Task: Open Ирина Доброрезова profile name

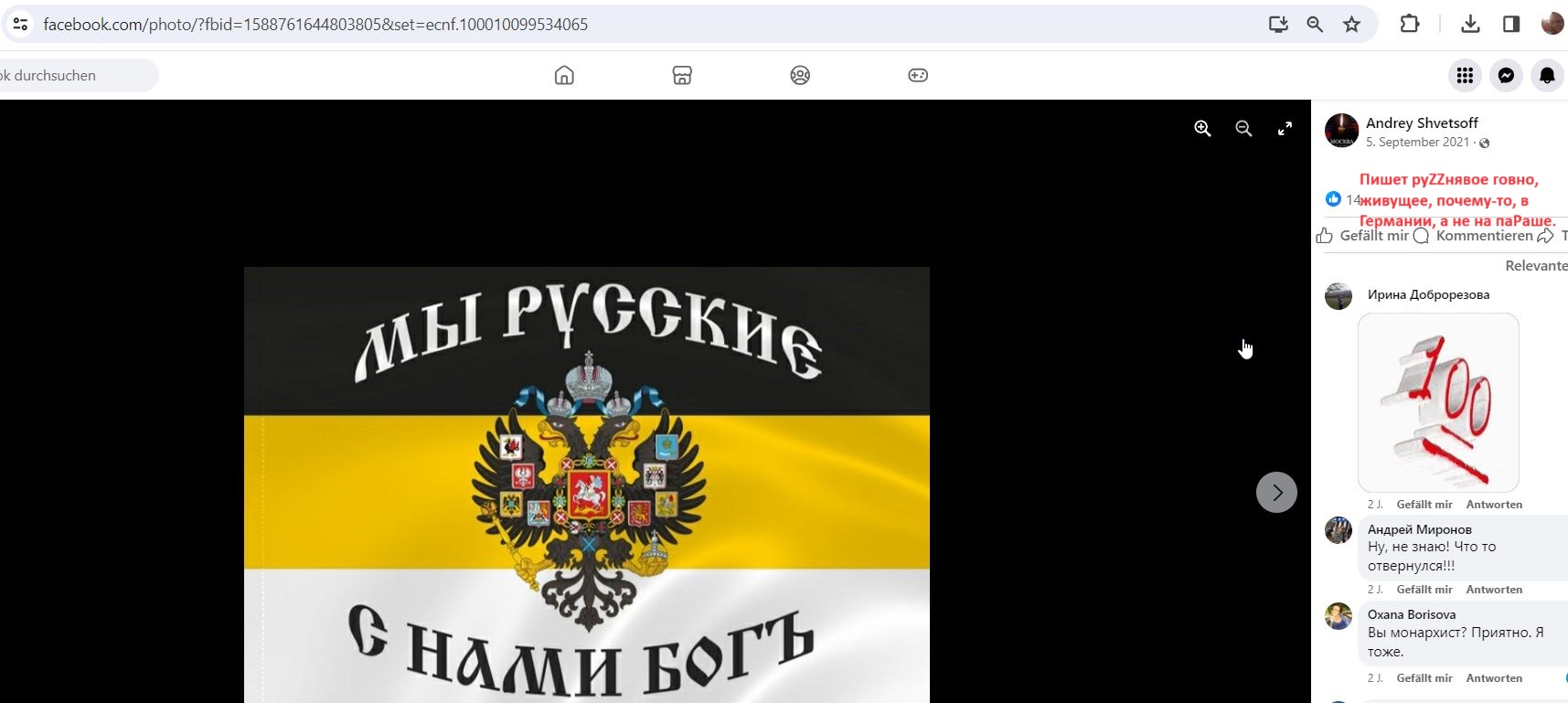Action: [1428, 294]
